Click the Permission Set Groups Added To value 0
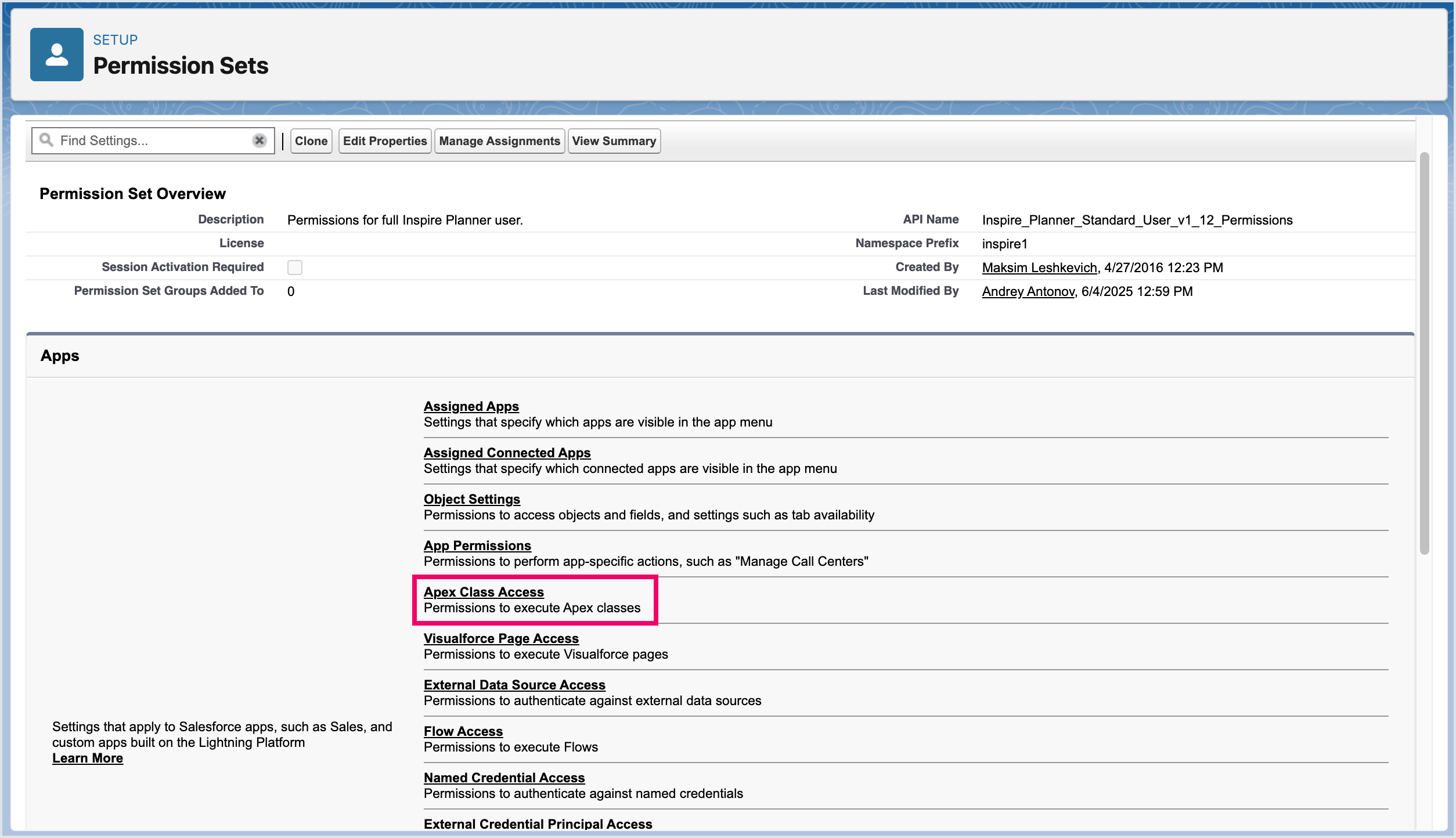Viewport: 1456px width, 838px height. [291, 291]
